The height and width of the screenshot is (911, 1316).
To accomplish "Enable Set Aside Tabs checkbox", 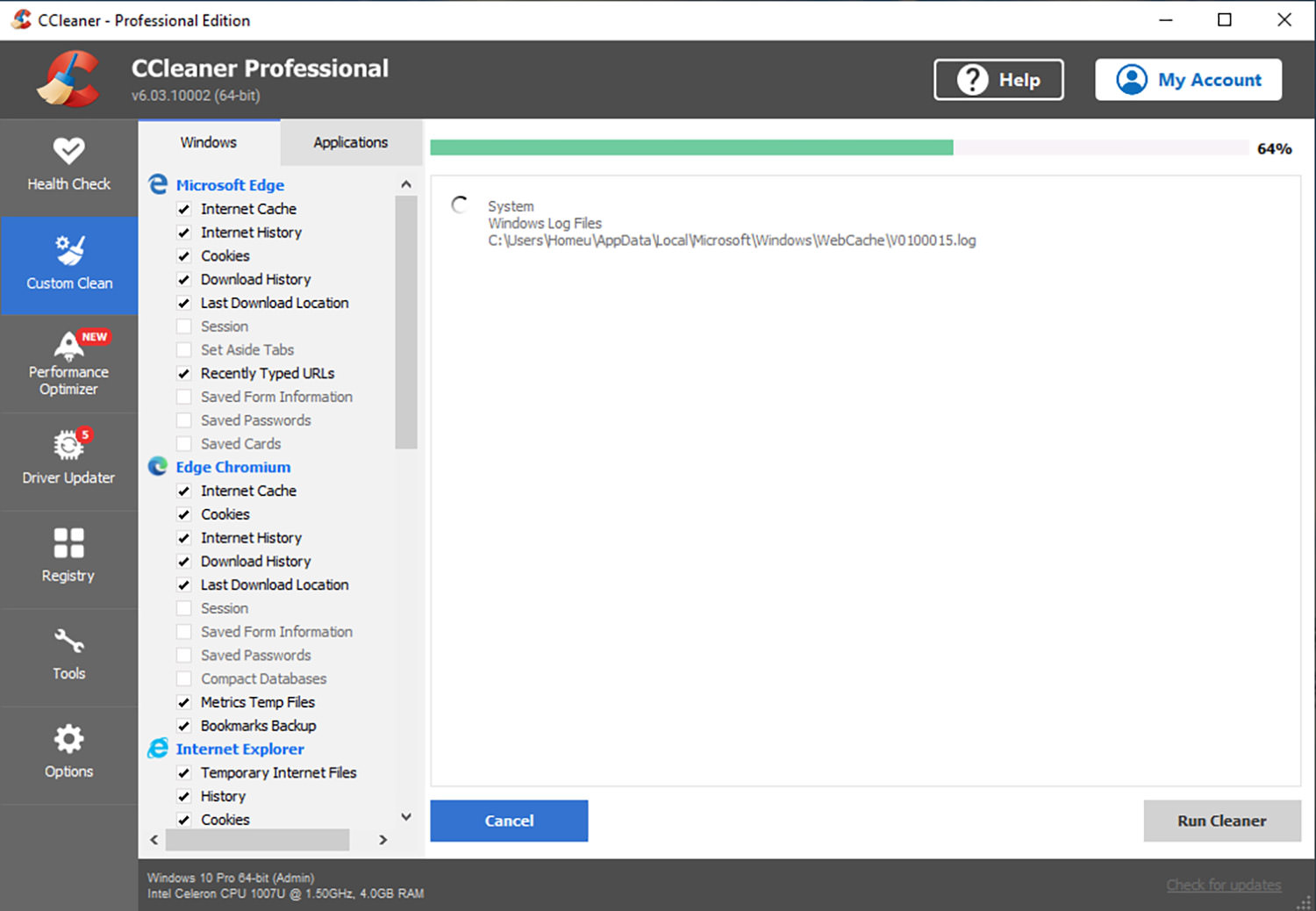I will pos(184,350).
